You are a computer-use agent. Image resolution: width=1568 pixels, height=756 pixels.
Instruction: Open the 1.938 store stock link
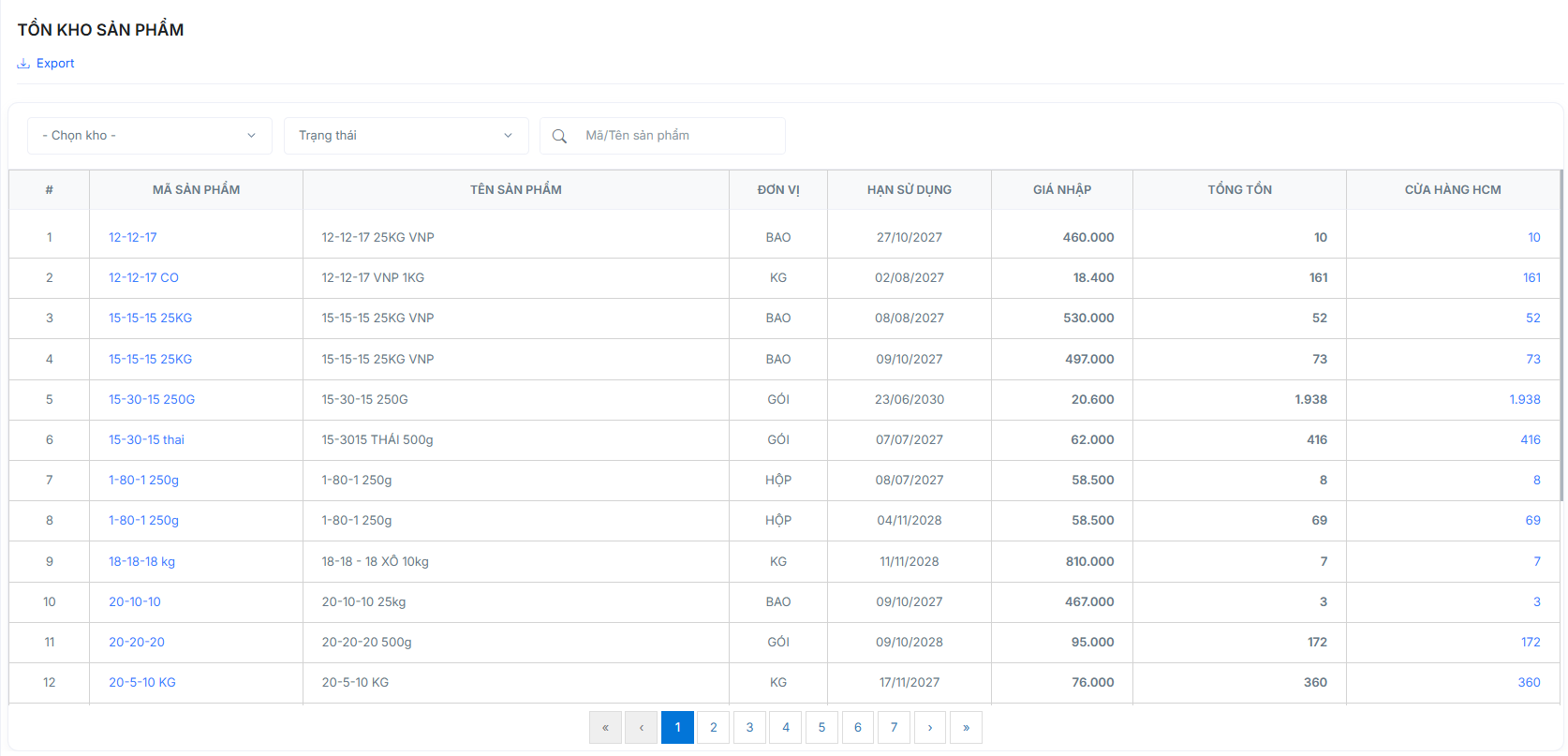click(x=1524, y=399)
